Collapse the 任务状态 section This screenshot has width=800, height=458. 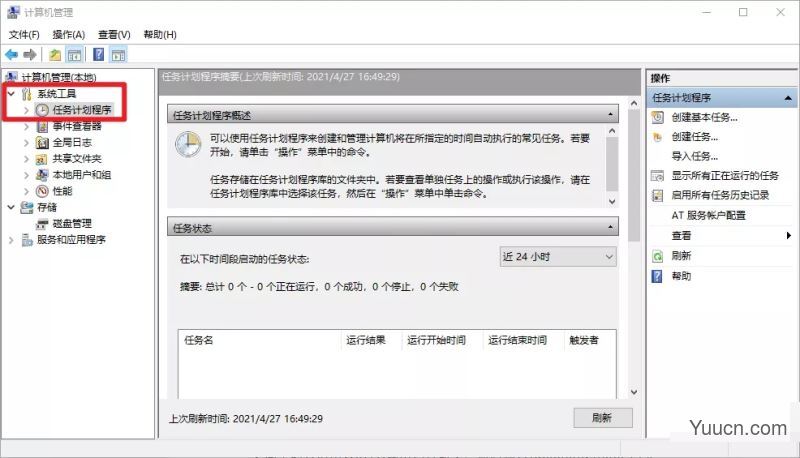click(610, 227)
